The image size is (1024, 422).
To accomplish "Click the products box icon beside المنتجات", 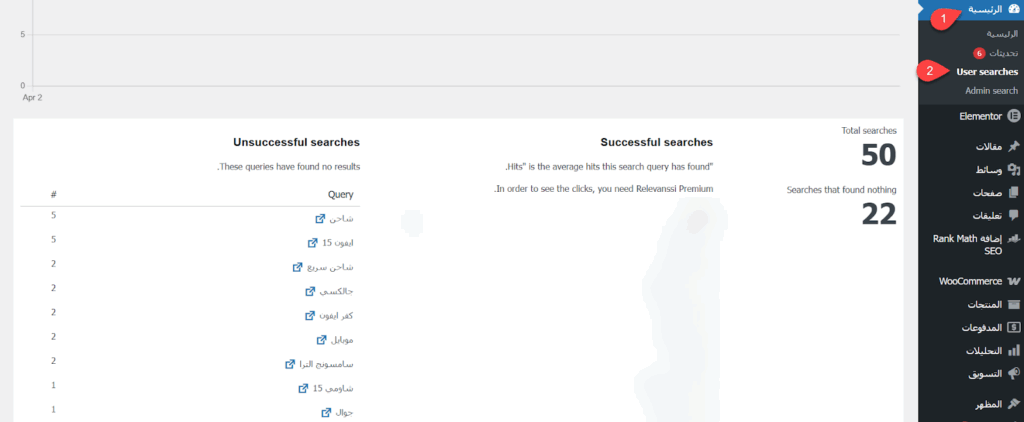I will (1014, 305).
